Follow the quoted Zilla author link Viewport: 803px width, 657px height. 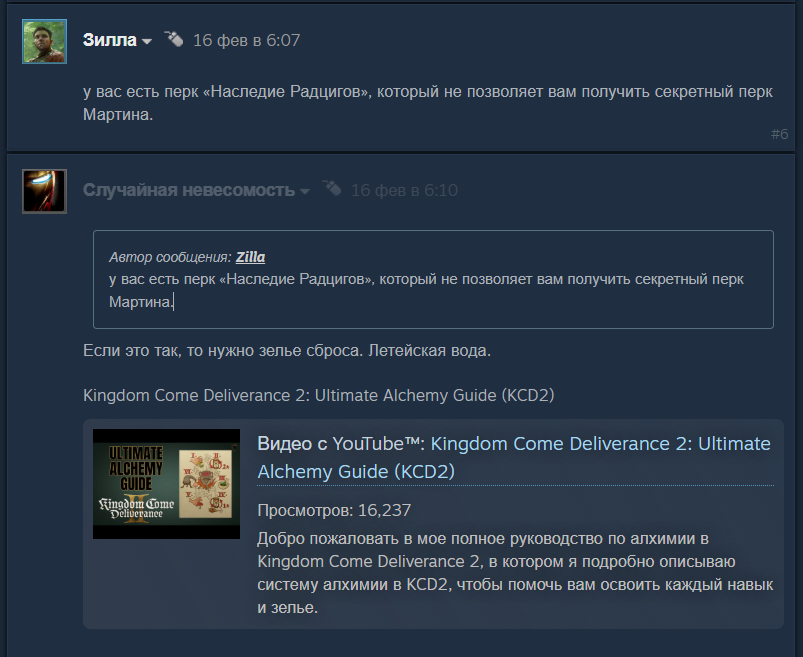point(250,257)
